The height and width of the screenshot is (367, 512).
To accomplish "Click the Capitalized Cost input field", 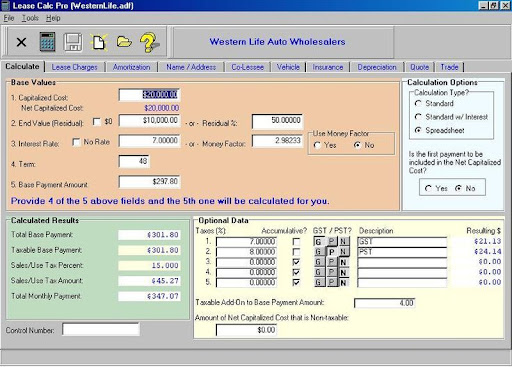I will tap(149, 95).
